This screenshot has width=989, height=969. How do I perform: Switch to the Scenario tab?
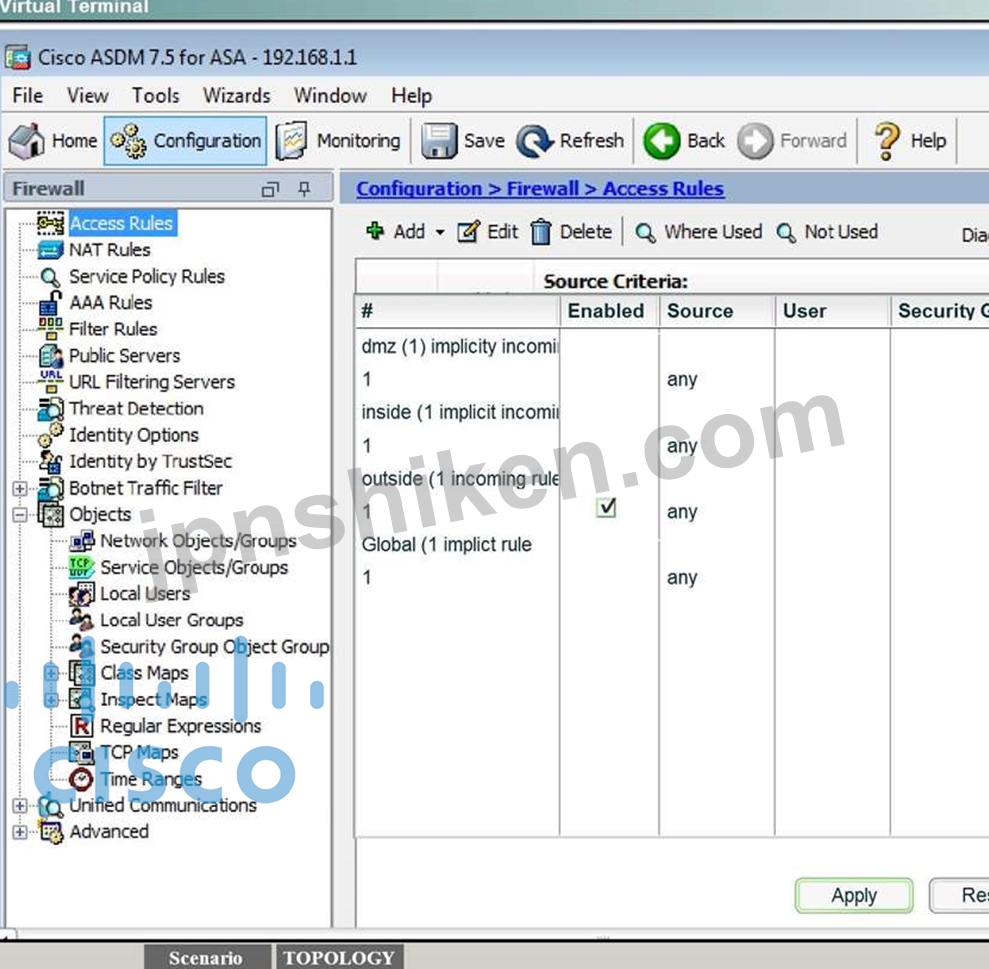coord(206,958)
